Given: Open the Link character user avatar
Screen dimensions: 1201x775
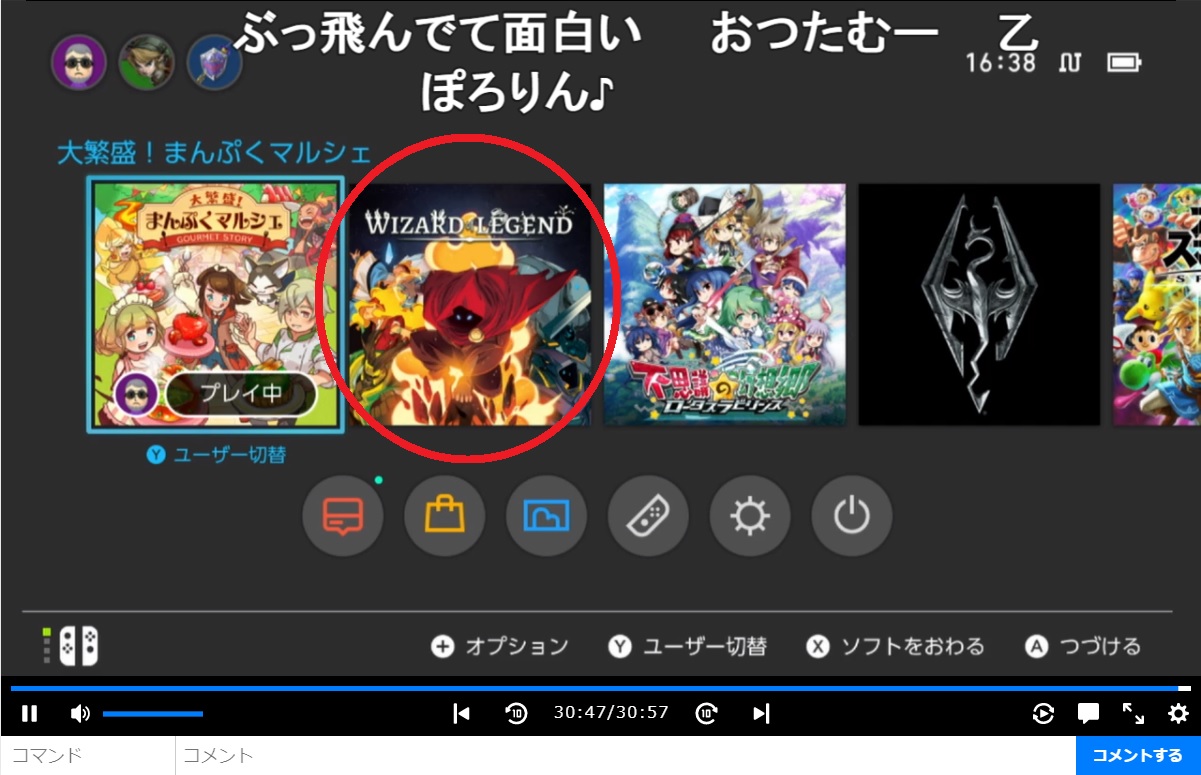Looking at the screenshot, I should [147, 63].
